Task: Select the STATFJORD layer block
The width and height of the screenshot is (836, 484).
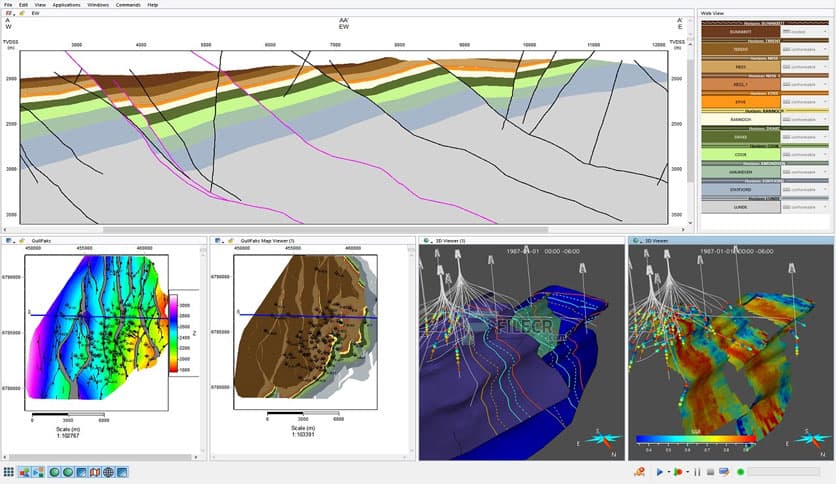Action: point(739,189)
